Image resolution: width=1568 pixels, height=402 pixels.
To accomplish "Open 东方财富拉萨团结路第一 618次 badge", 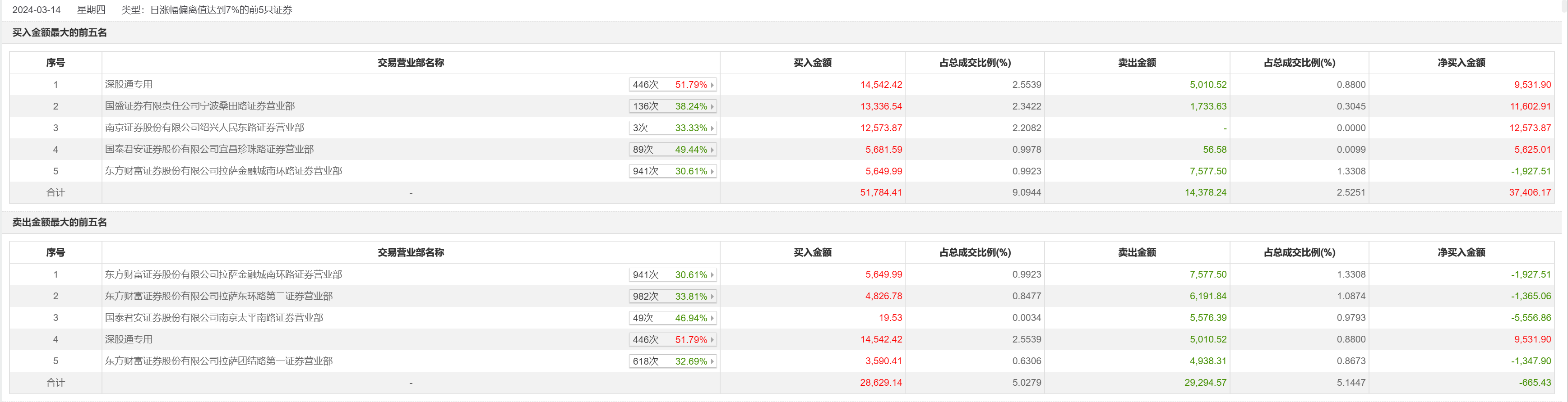I will [x=672, y=361].
